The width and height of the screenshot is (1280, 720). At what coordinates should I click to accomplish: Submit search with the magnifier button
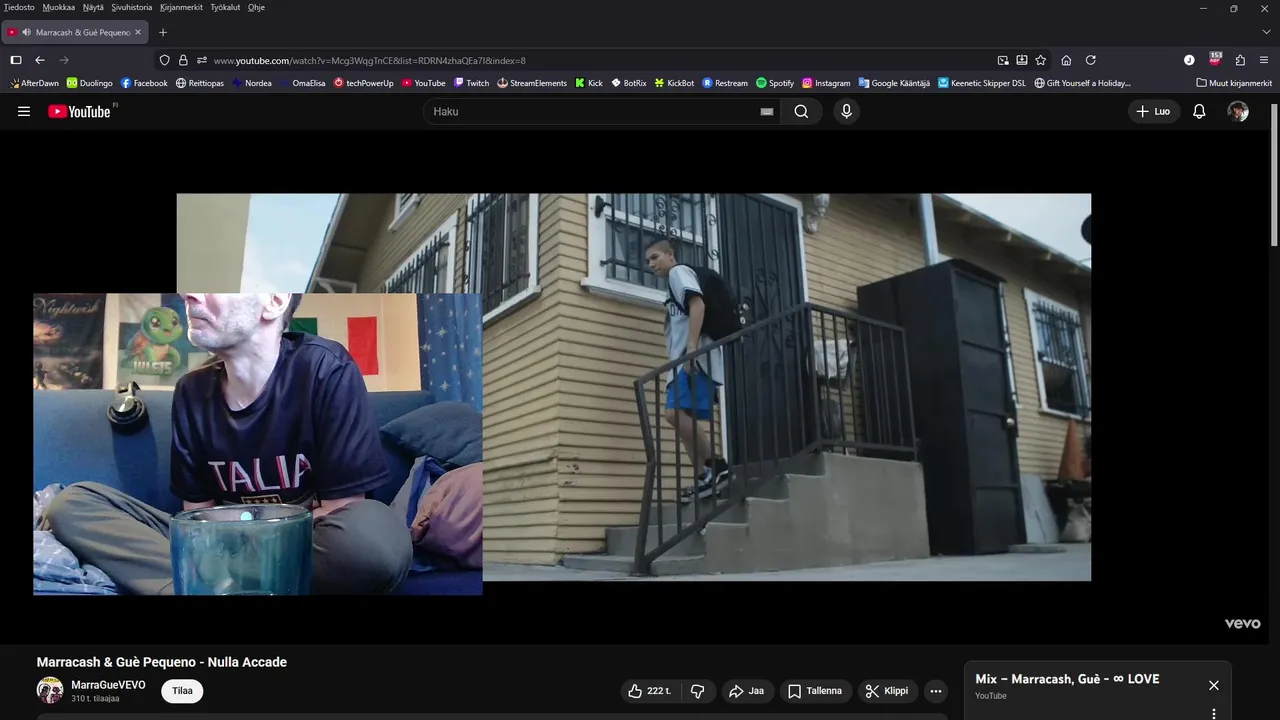point(801,111)
